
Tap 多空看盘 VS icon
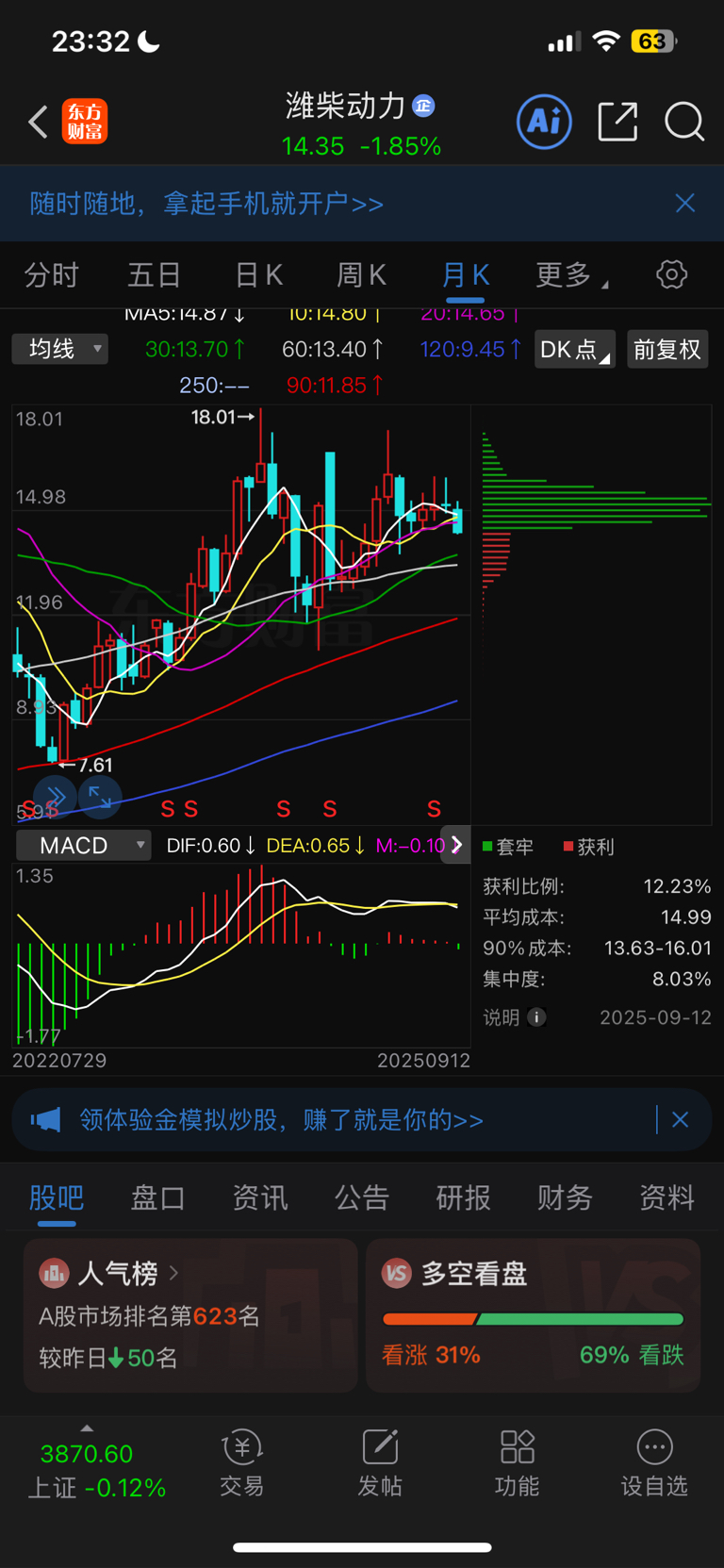(397, 1274)
